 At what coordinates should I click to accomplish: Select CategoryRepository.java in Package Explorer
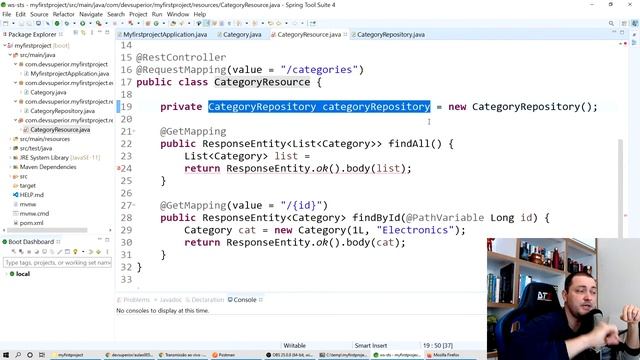point(62,111)
